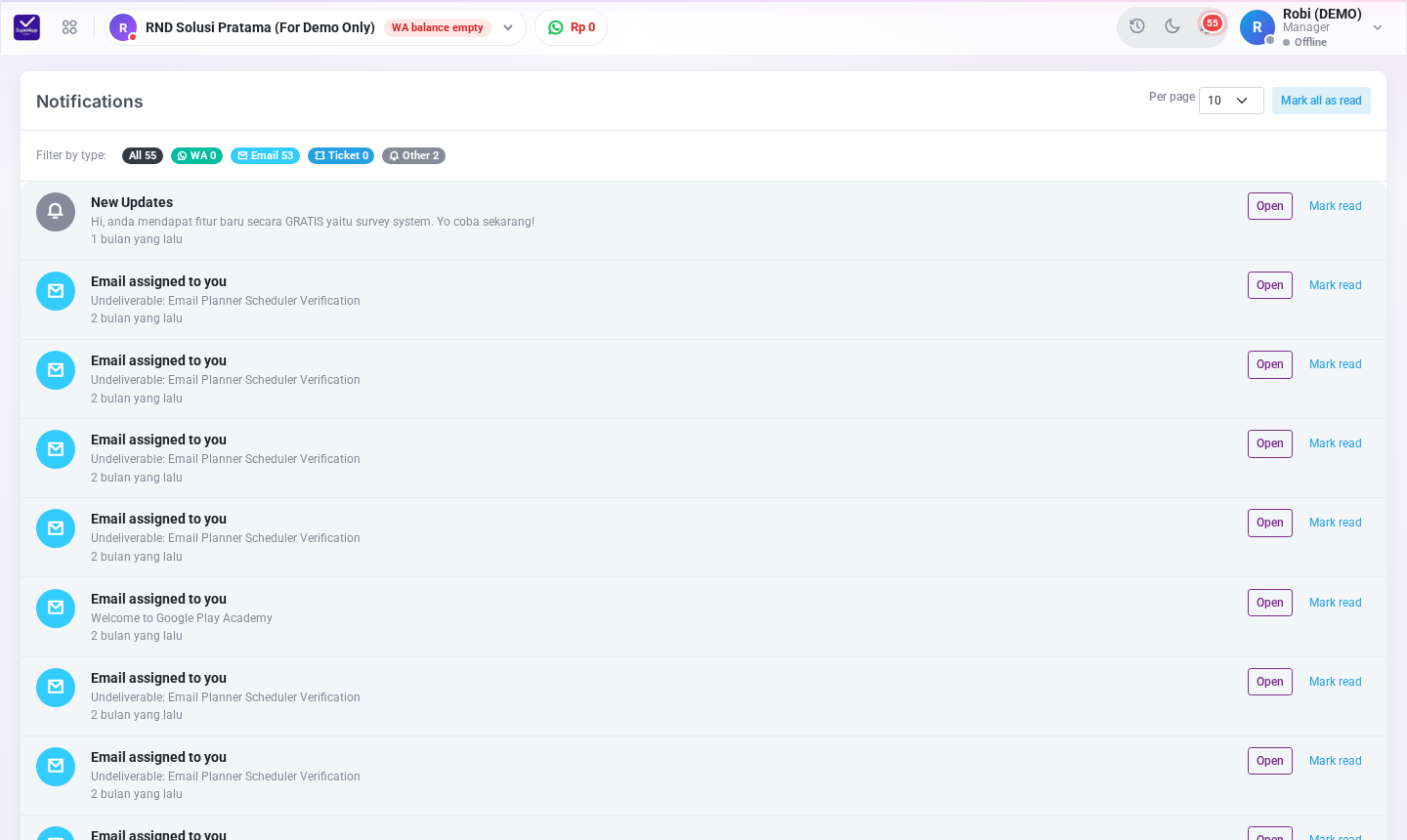Toggle dark mode with the moon icon
This screenshot has width=1407, height=840.
1172,26
